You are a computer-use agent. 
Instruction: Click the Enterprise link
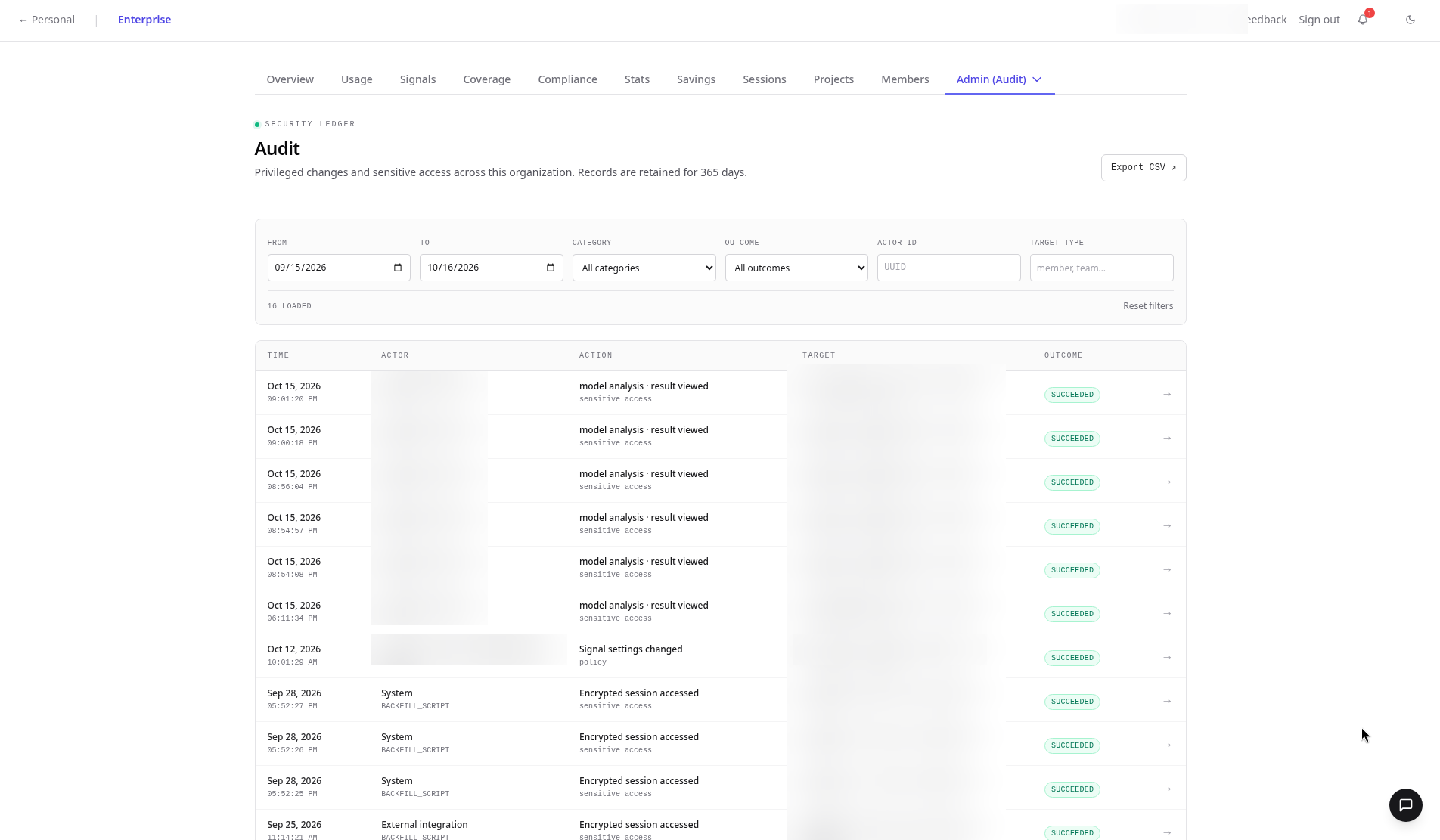click(x=144, y=20)
